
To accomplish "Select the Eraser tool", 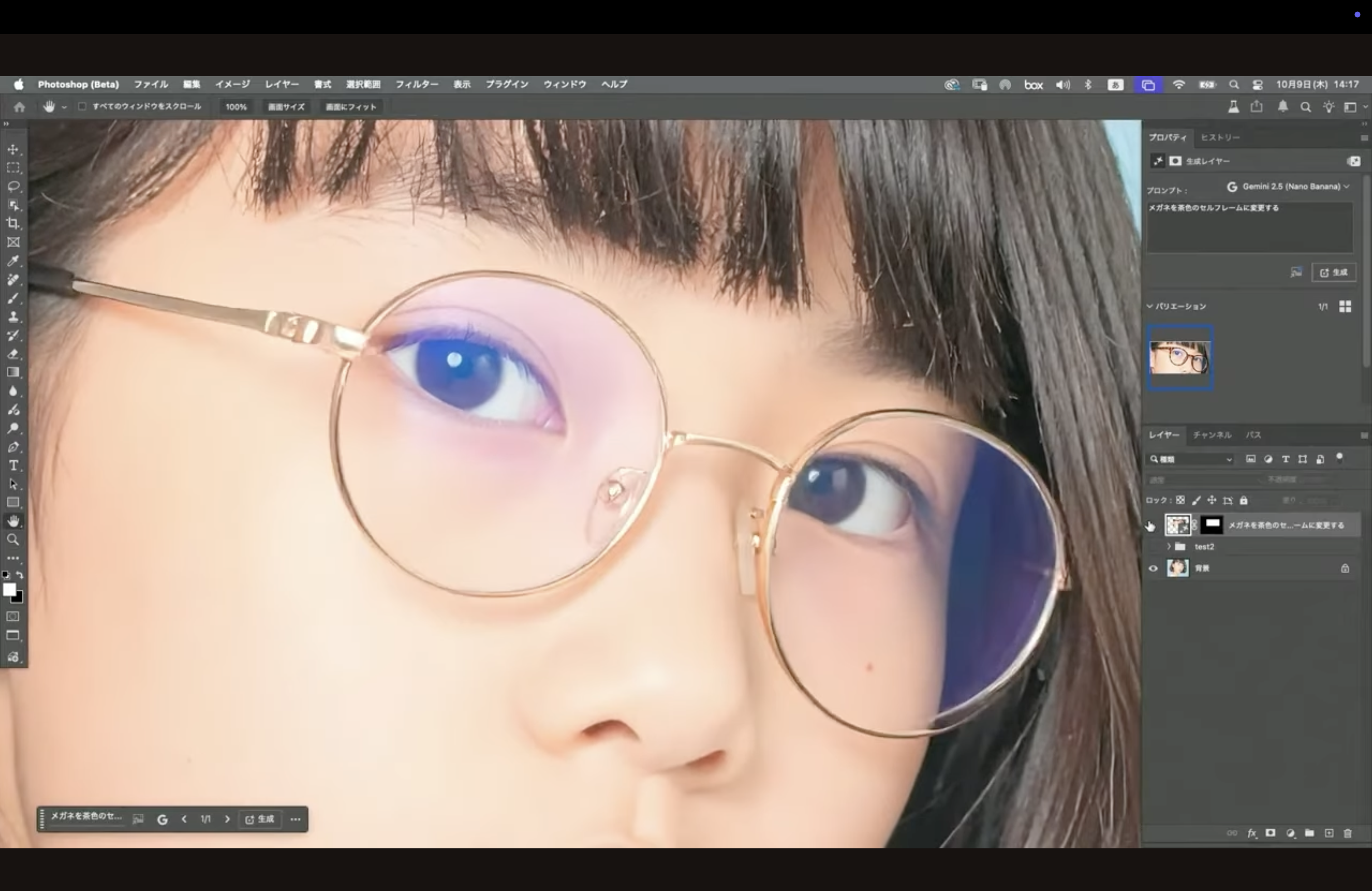I will tap(13, 354).
